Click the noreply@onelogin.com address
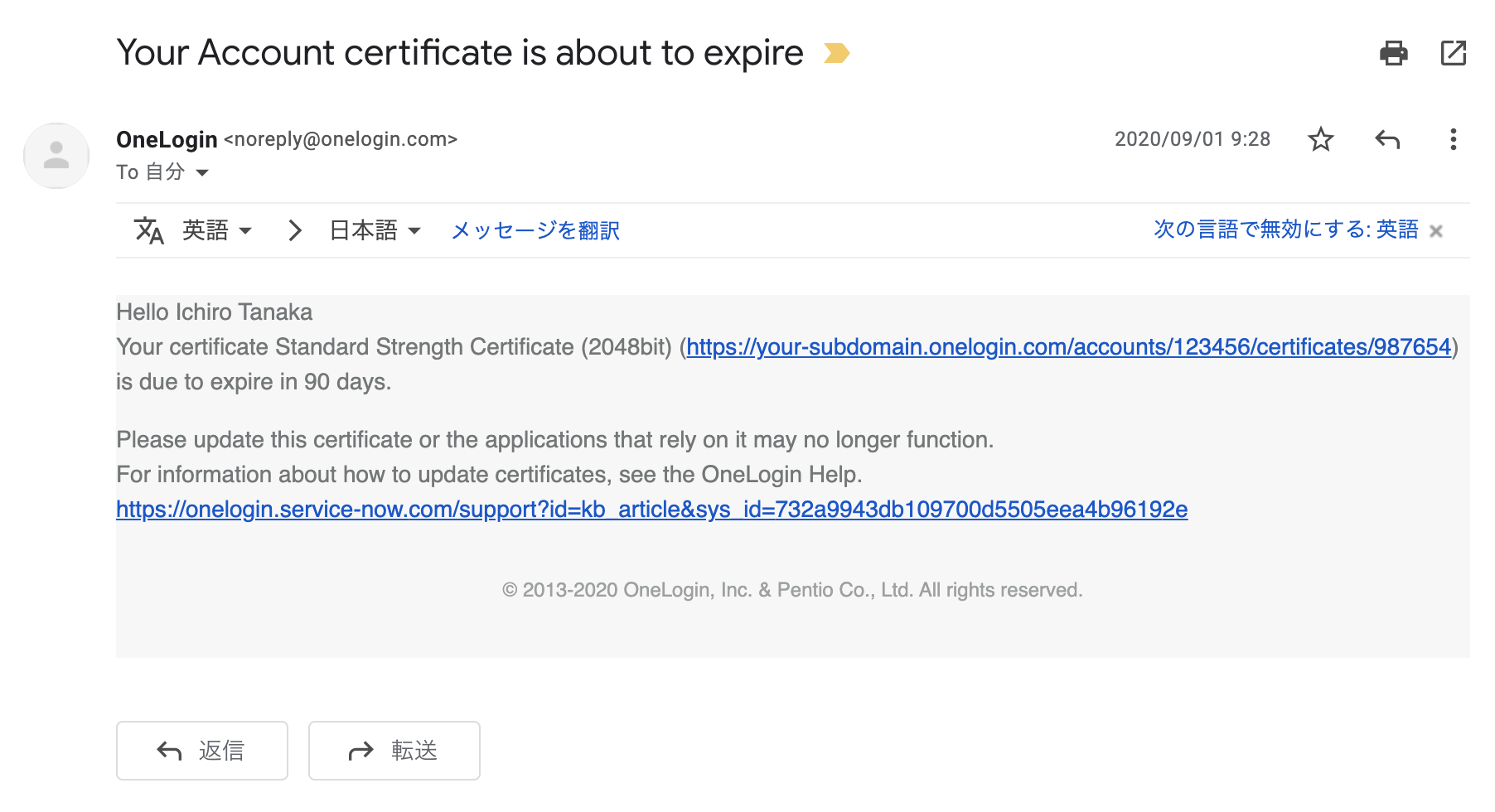 pyautogui.click(x=341, y=139)
